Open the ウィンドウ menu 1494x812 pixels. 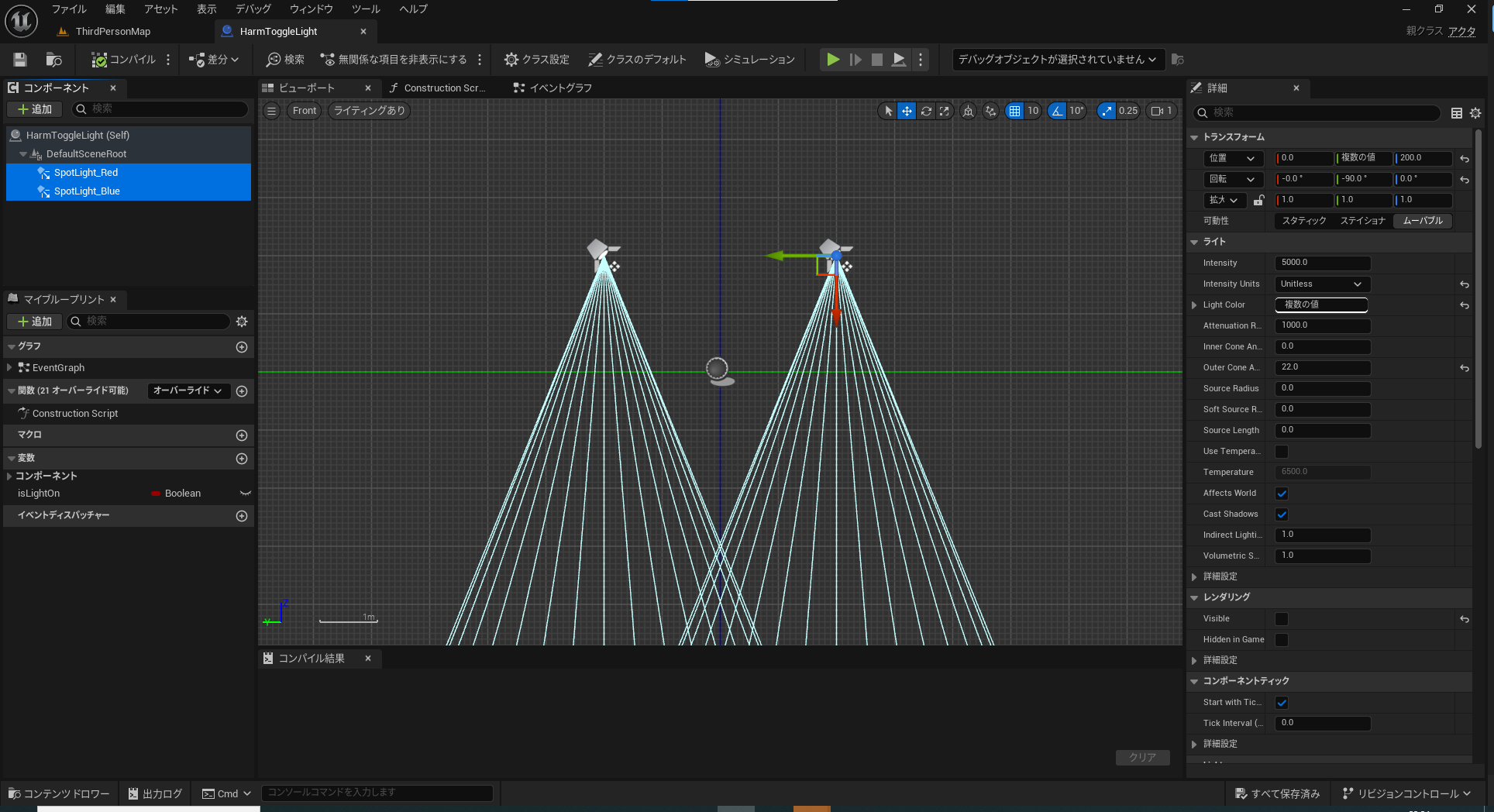[312, 9]
